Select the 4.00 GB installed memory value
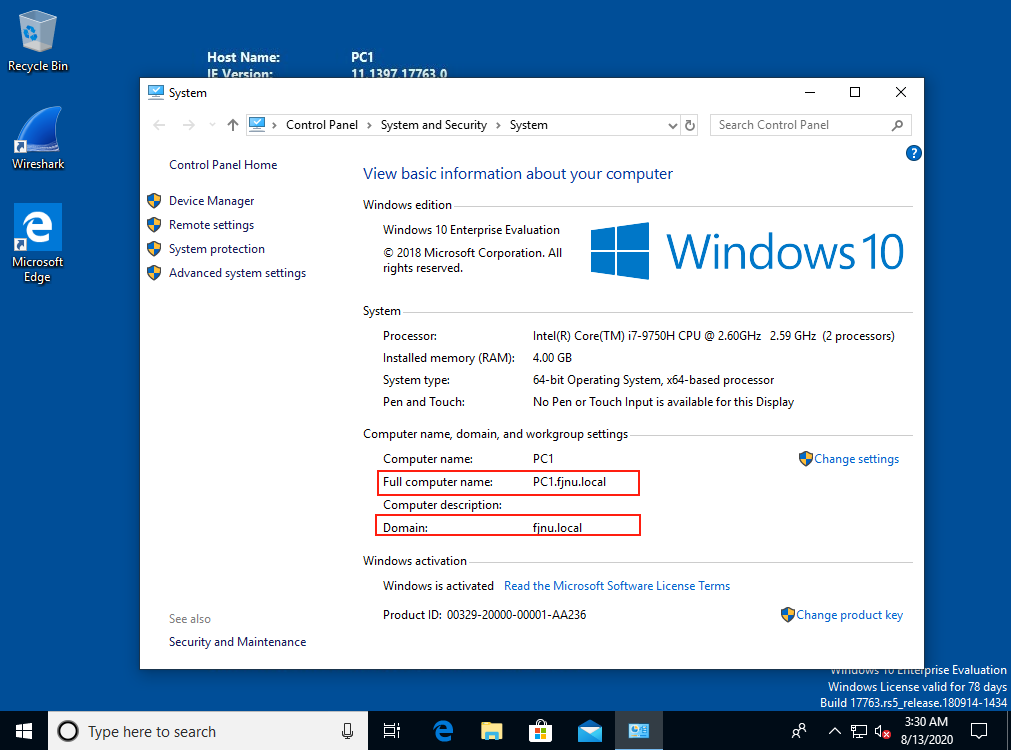 click(552, 358)
